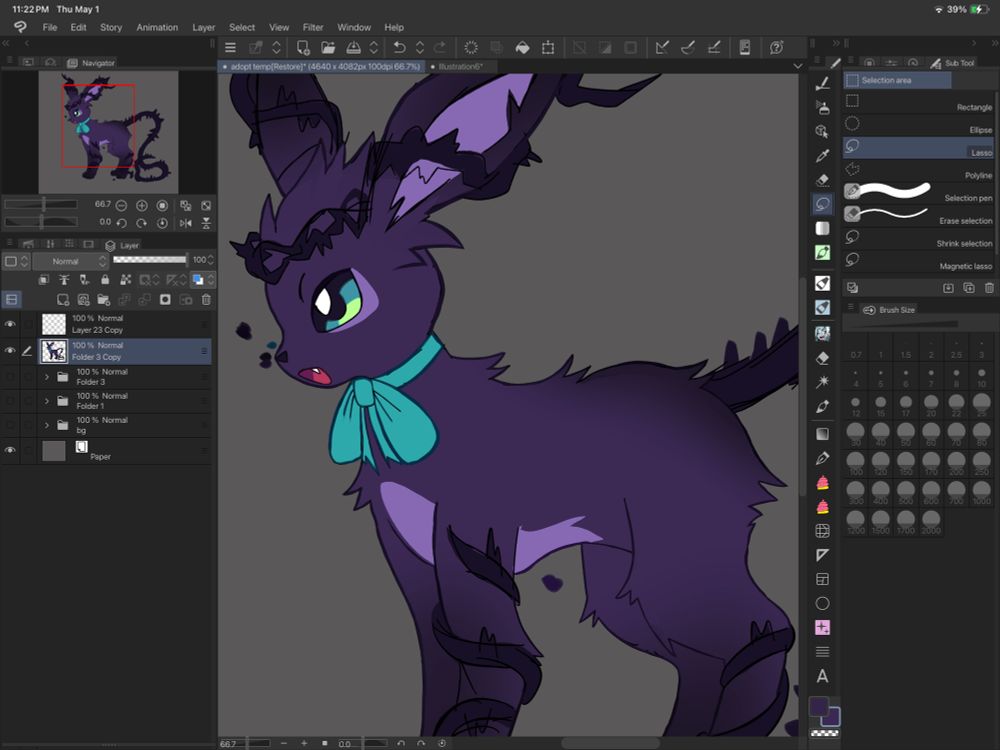Screen dimensions: 1000x750
Task: Zoom out using Navigator minus button
Action: click(121, 205)
